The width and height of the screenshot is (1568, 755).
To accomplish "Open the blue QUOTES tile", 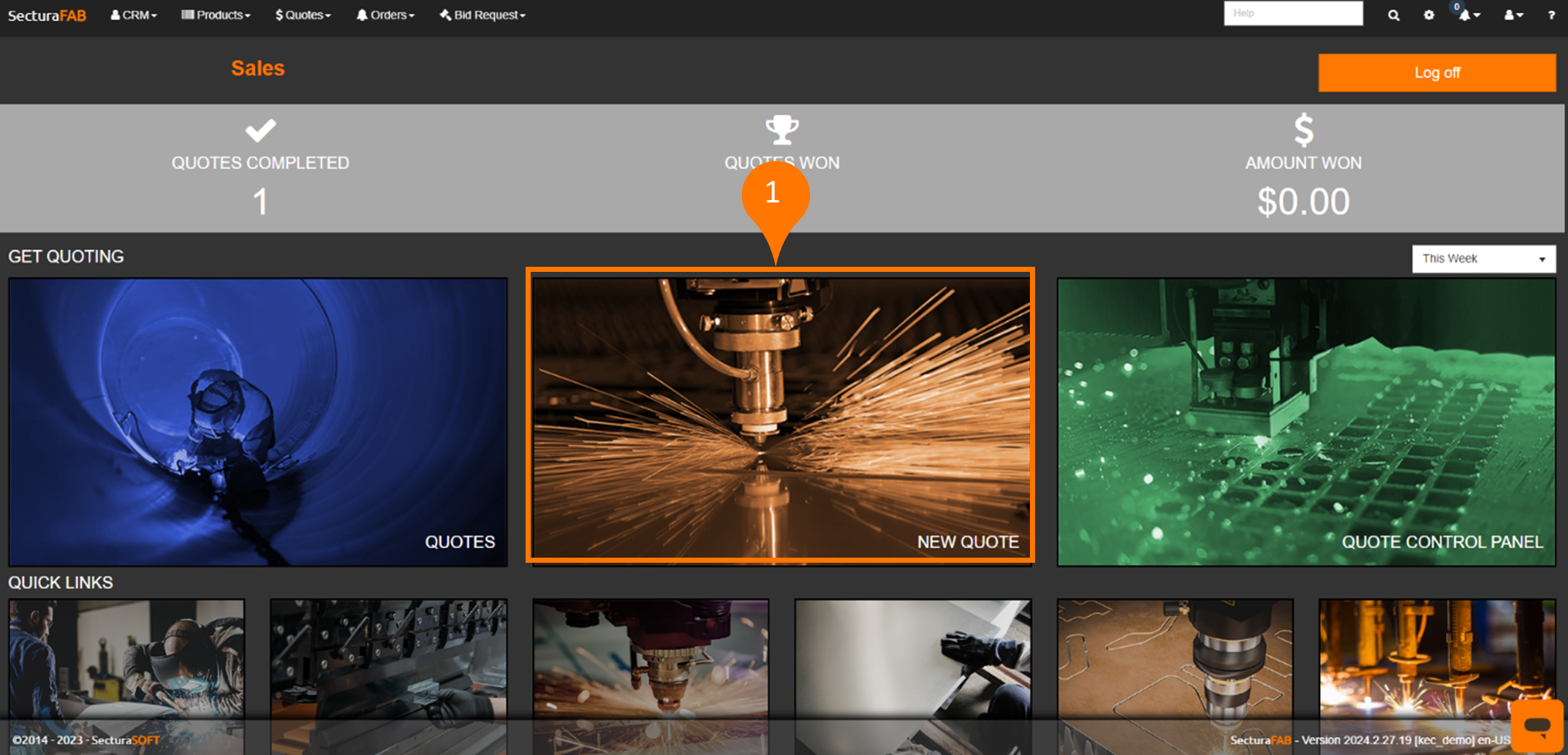I will tap(258, 422).
